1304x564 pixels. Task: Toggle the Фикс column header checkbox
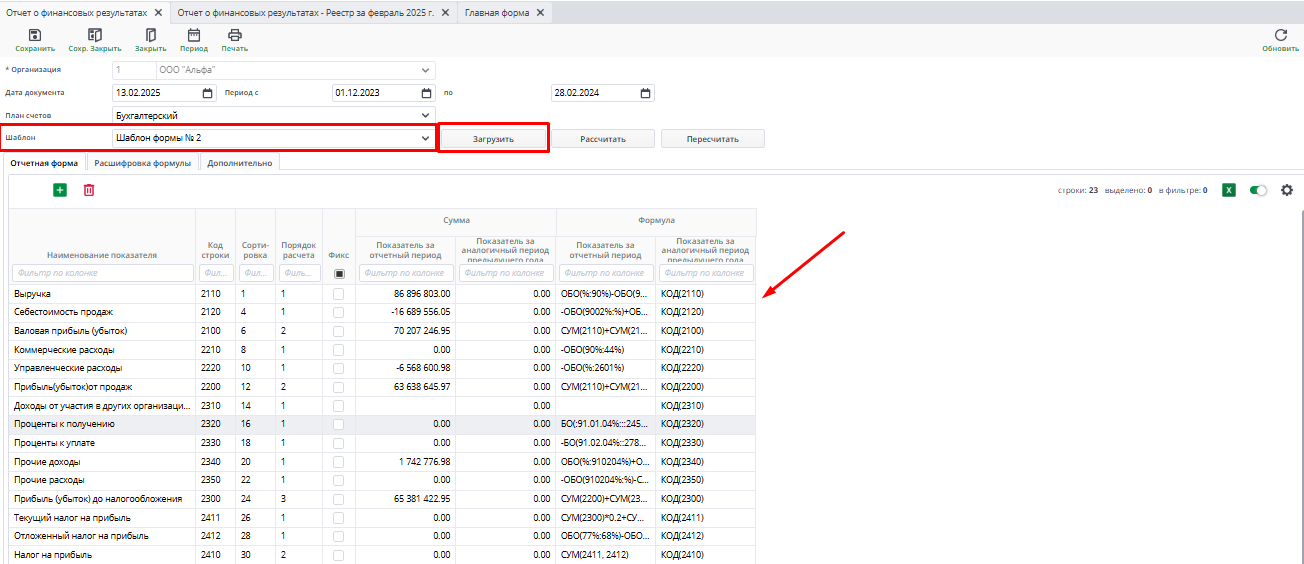click(339, 273)
